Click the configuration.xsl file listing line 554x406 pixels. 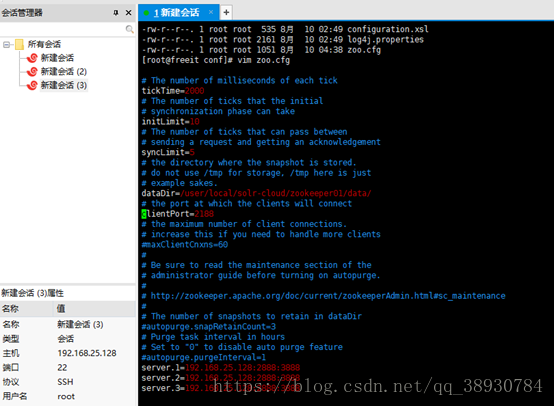click(x=285, y=29)
